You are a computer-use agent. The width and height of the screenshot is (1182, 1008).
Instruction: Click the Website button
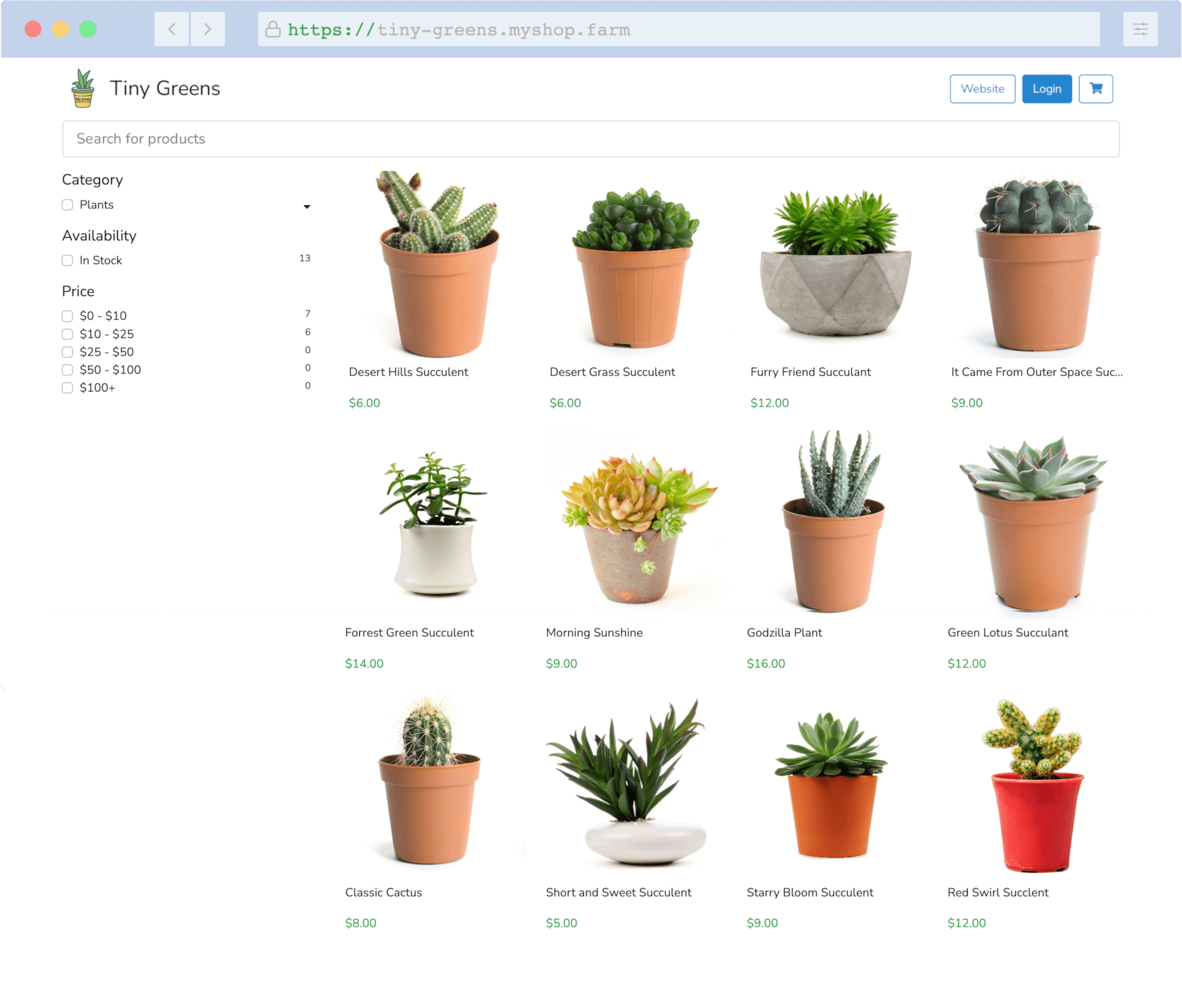[982, 89]
